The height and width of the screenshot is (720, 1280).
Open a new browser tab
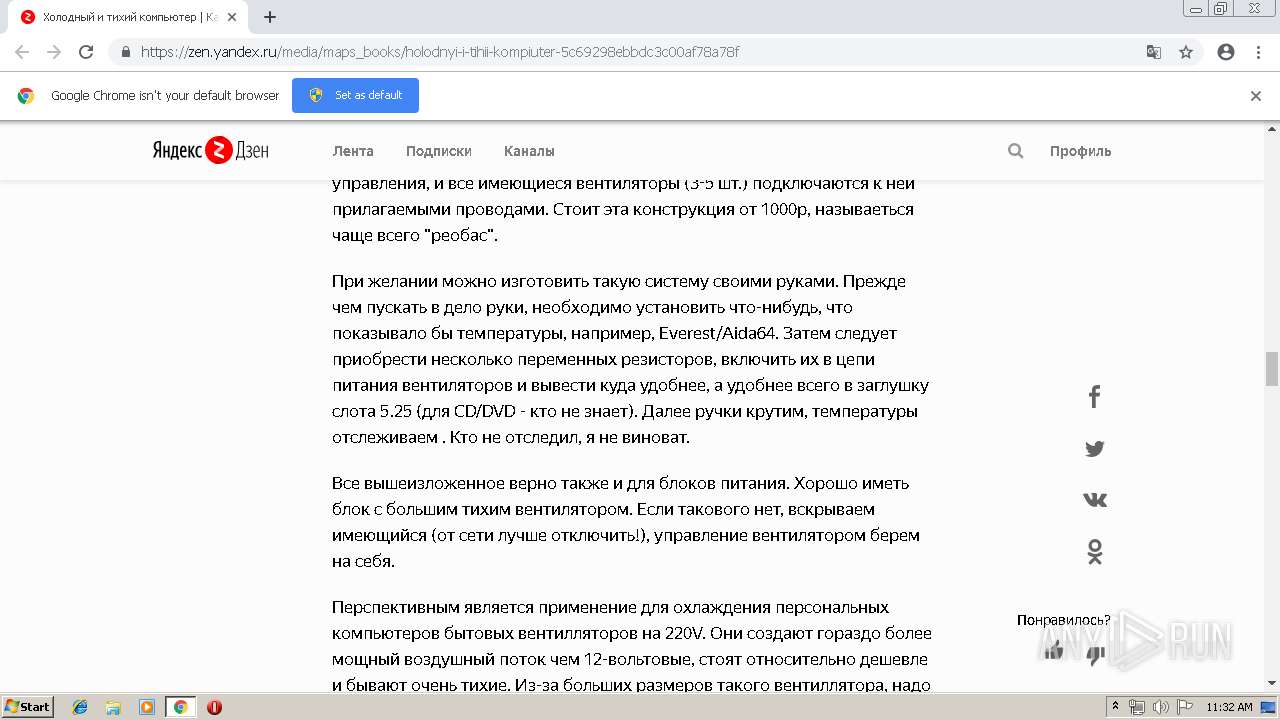(x=270, y=17)
